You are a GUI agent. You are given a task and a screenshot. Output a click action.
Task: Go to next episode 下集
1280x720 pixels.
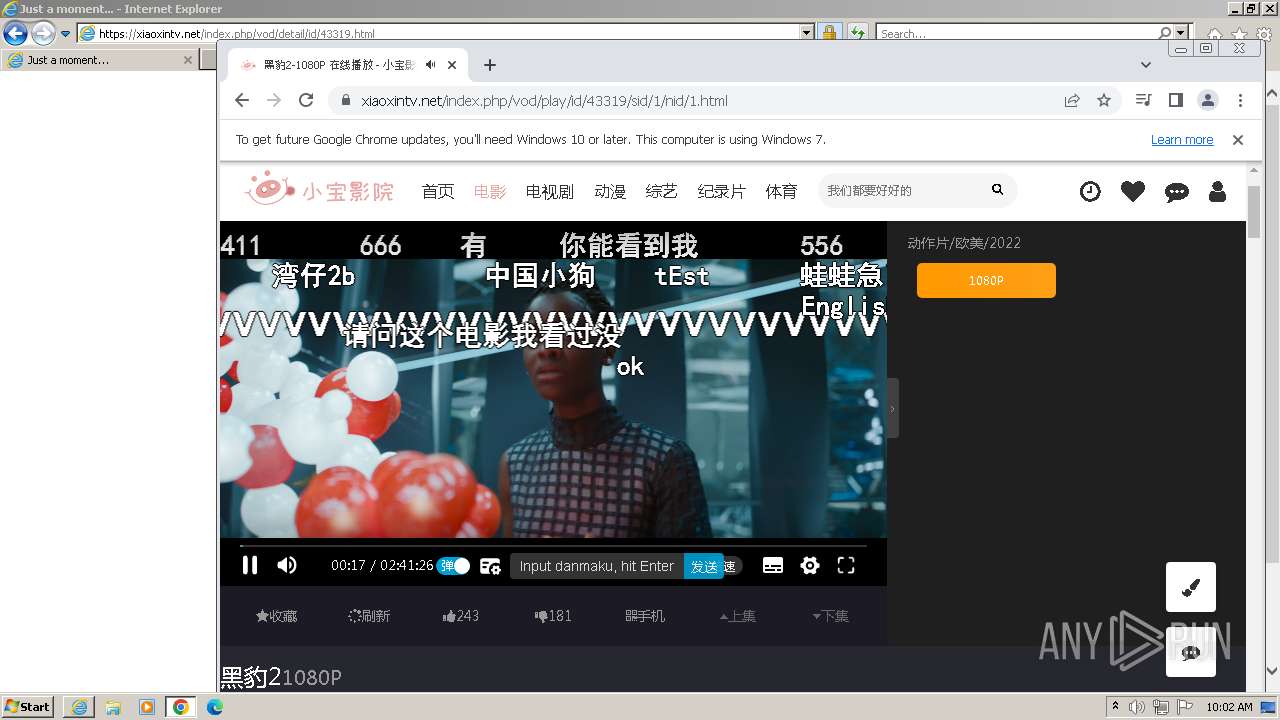(830, 616)
